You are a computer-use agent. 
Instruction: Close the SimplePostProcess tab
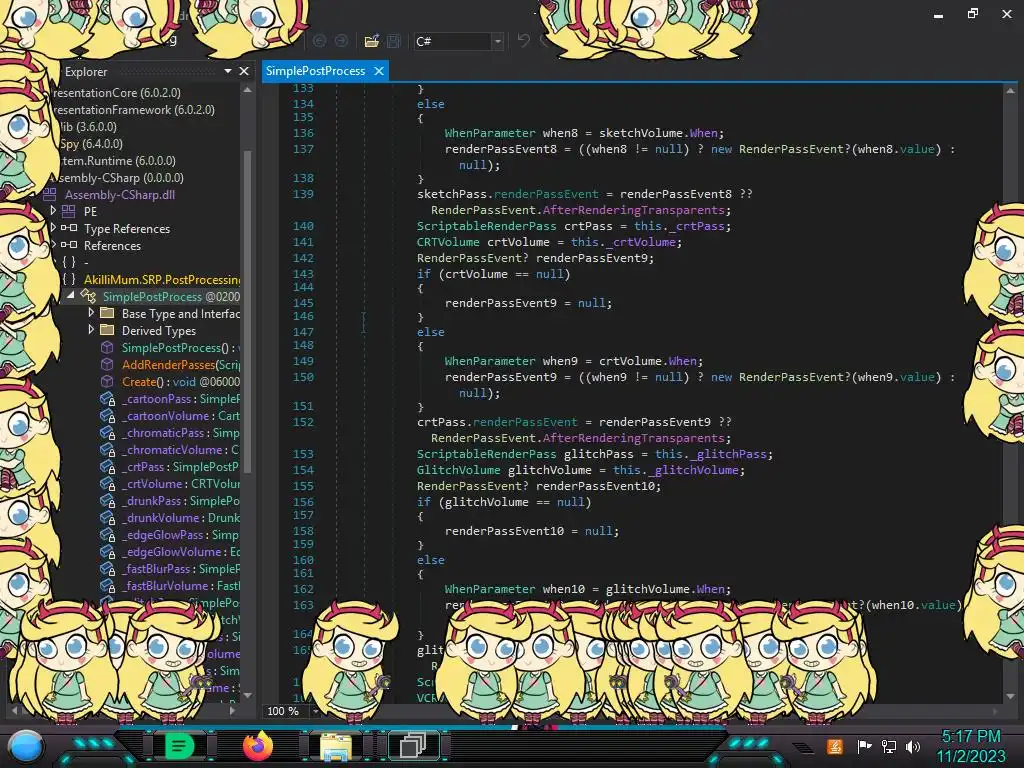coord(379,71)
